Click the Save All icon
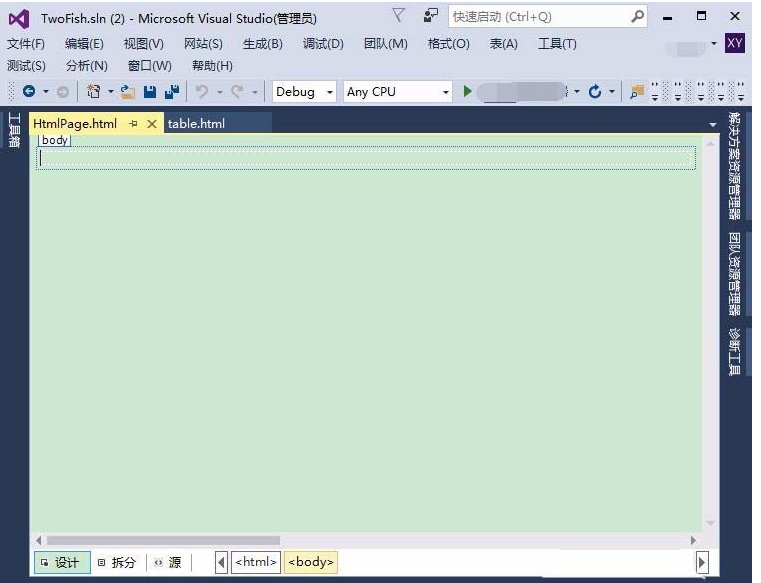The image size is (761, 583). pos(172,92)
